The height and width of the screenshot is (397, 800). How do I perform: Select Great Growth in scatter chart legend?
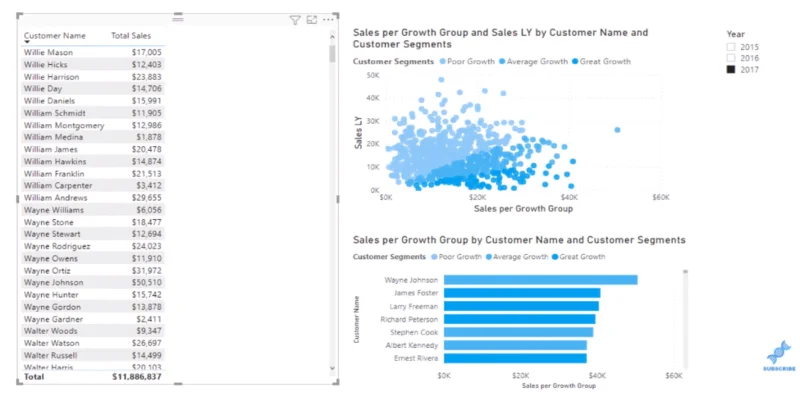click(x=601, y=61)
